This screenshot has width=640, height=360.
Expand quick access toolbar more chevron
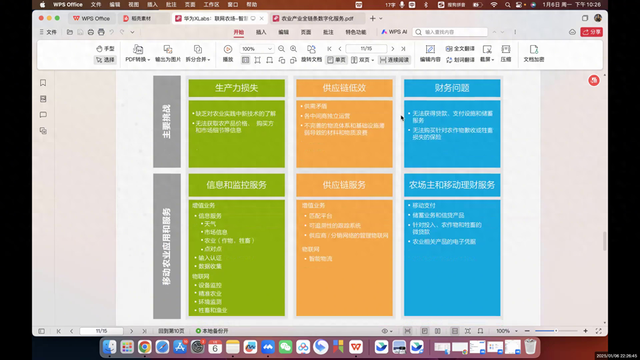coord(132,32)
